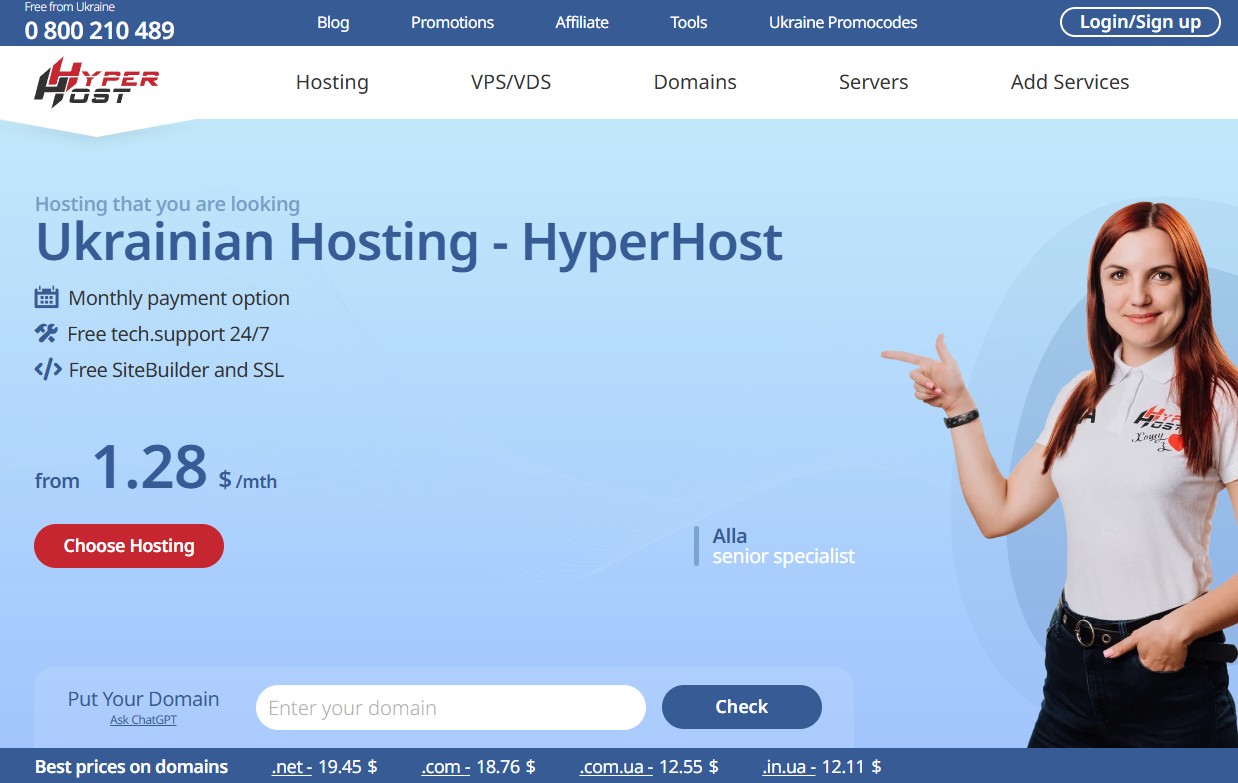Click the Hosting that you are looking tagline
Viewport: 1238px width, 783px height.
(167, 204)
